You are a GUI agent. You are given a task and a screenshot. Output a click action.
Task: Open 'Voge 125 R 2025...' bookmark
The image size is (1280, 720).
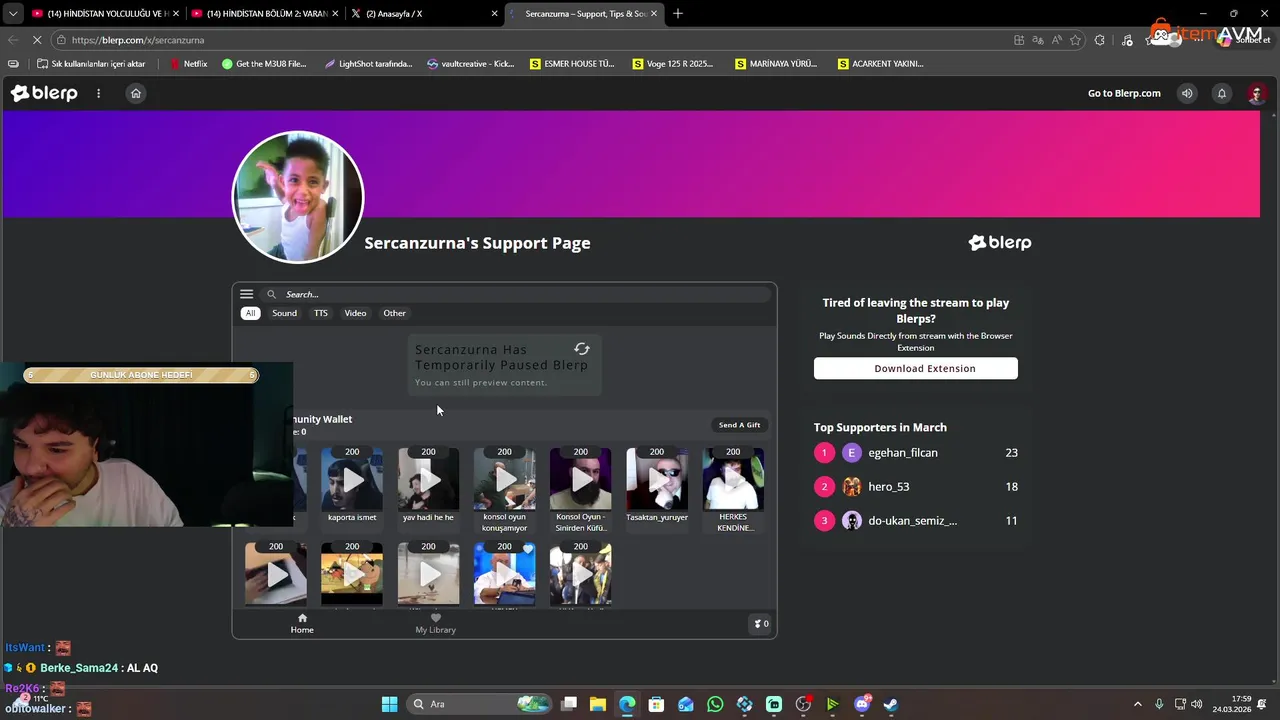[674, 64]
